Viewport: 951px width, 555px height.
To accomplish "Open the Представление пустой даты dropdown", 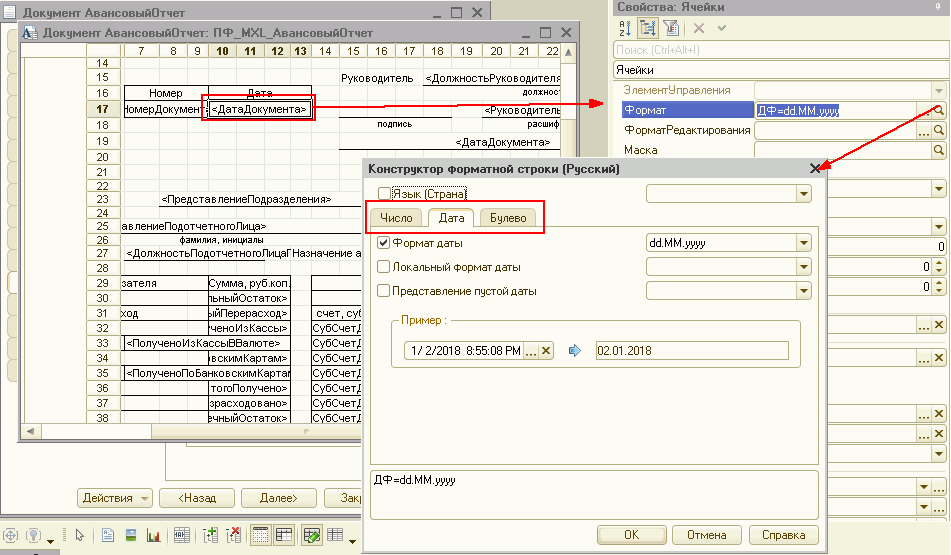I will coord(804,291).
